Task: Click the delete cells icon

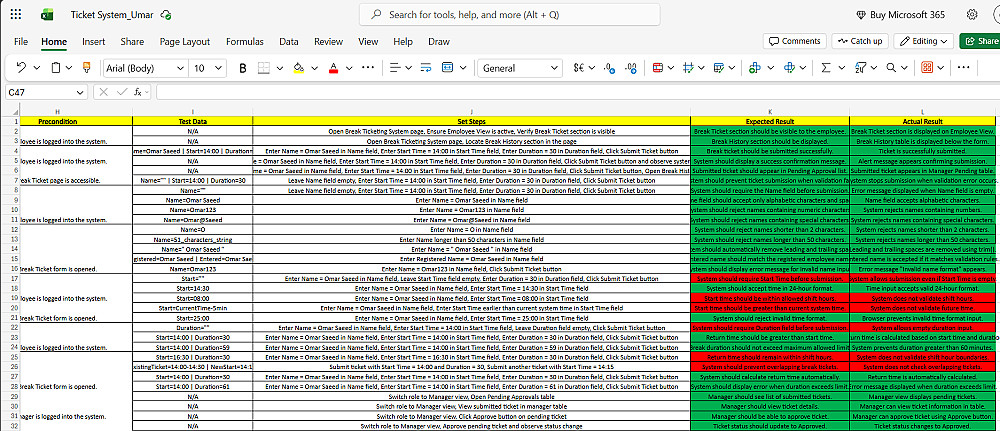Action: (790, 68)
